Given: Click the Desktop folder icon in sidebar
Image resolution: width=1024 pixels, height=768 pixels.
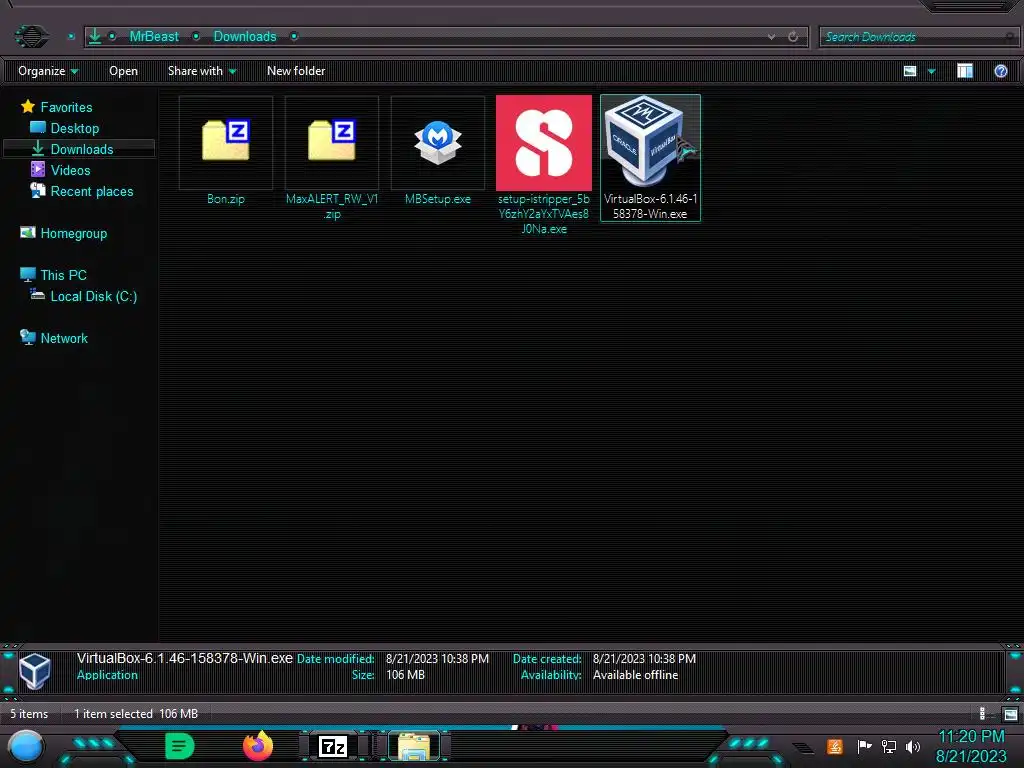Looking at the screenshot, I should tap(38, 127).
